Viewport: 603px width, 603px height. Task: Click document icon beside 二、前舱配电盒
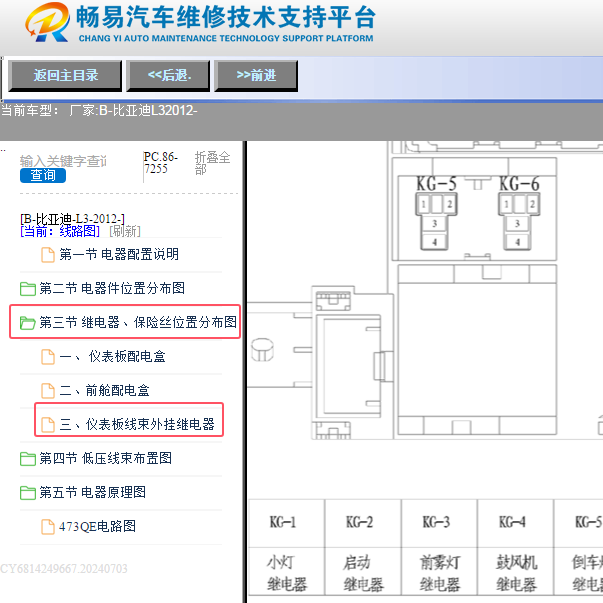pos(48,391)
